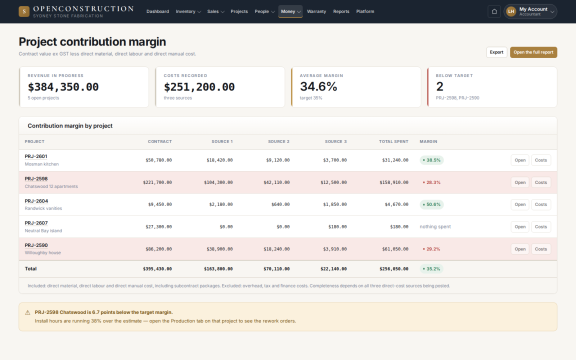576x360 pixels.
Task: Click 'Chatswood 12 apartments' project name
Action: point(51,187)
